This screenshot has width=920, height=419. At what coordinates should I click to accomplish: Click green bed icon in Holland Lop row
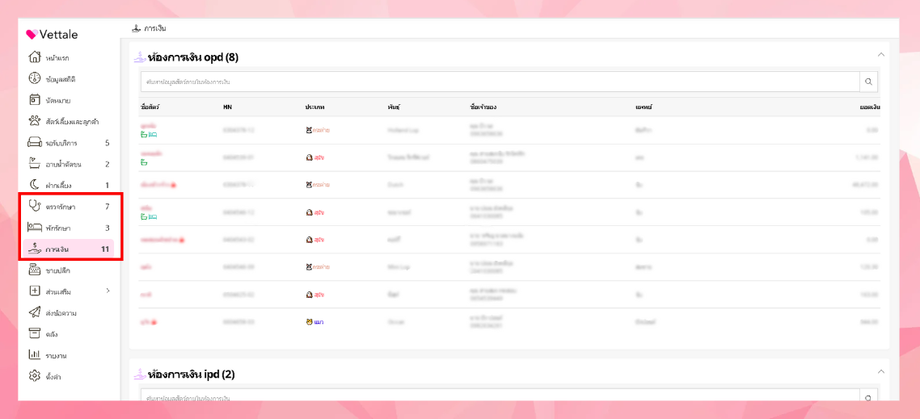pos(153,134)
